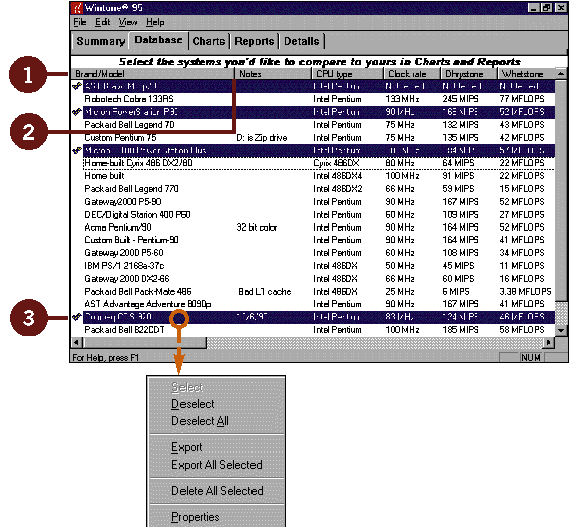Screen dimensions: 569x527
Task: Select Gateway2000 P5-90 row
Action: [319, 202]
